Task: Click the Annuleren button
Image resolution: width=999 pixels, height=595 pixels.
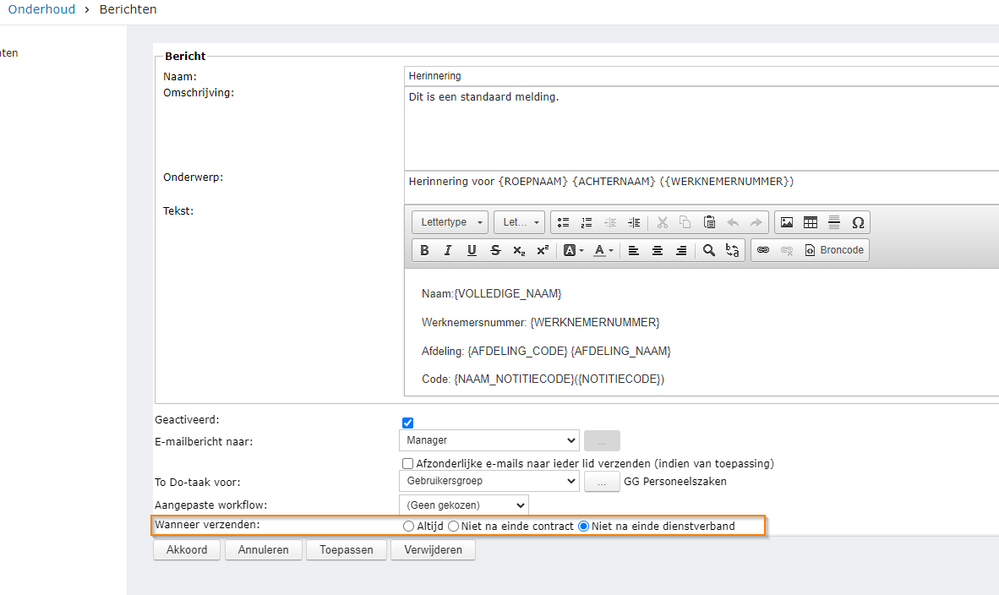Action: tap(263, 550)
